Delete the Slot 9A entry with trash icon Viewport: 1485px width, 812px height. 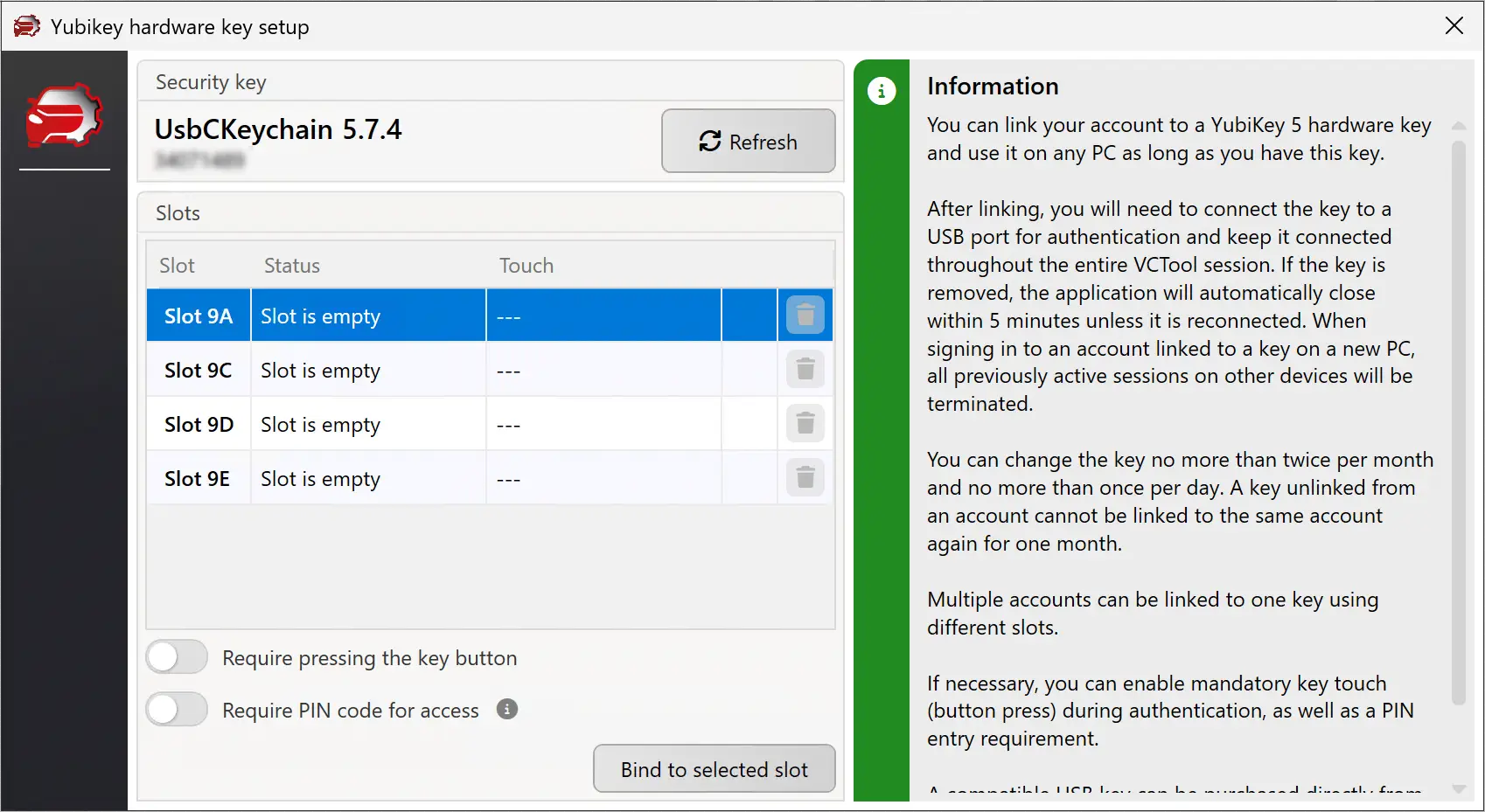(805, 316)
